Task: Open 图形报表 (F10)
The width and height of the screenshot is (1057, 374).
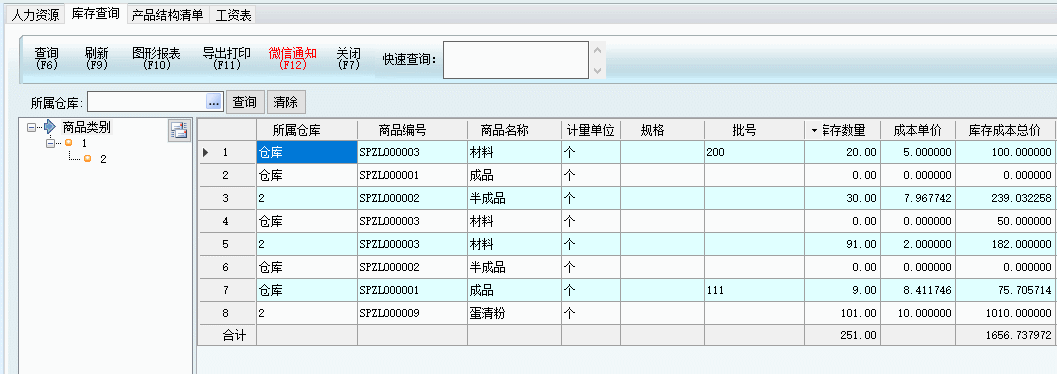Action: pyautogui.click(x=156, y=59)
